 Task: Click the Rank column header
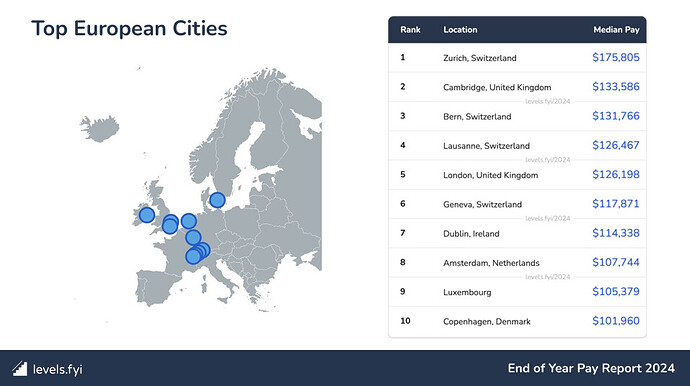click(x=410, y=29)
